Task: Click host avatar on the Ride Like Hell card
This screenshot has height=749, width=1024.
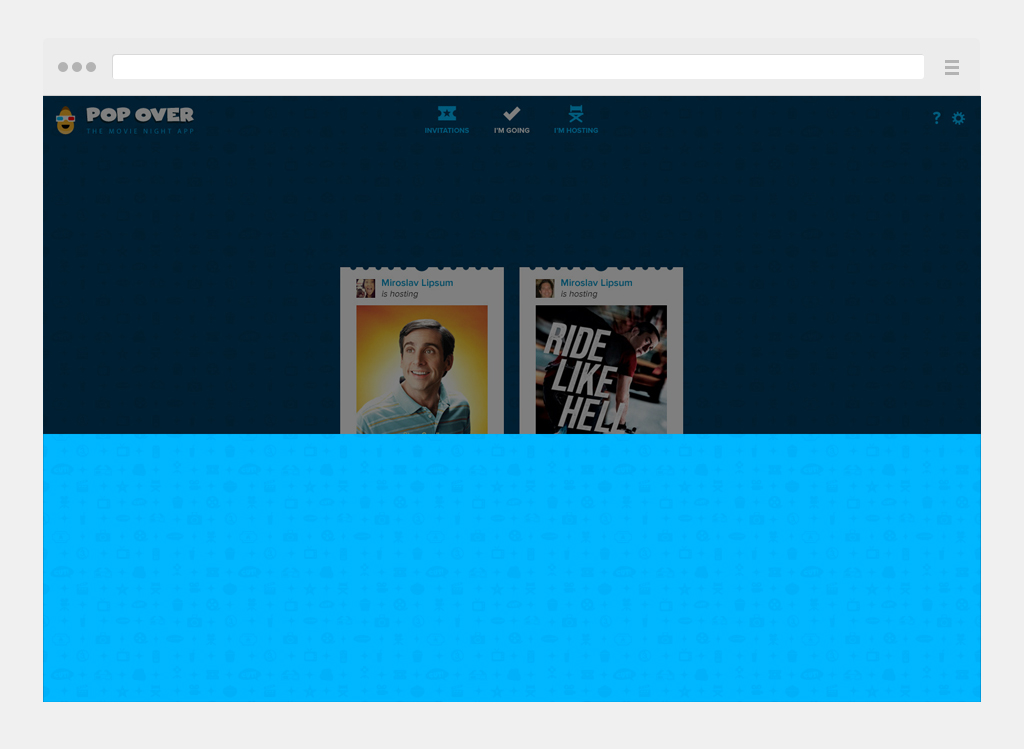Action: pyautogui.click(x=545, y=288)
